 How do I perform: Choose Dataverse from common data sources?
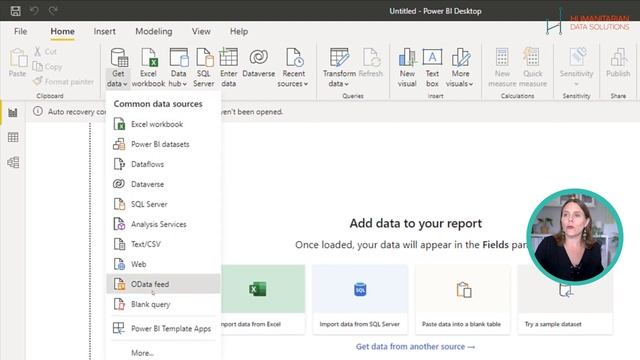tap(163, 184)
